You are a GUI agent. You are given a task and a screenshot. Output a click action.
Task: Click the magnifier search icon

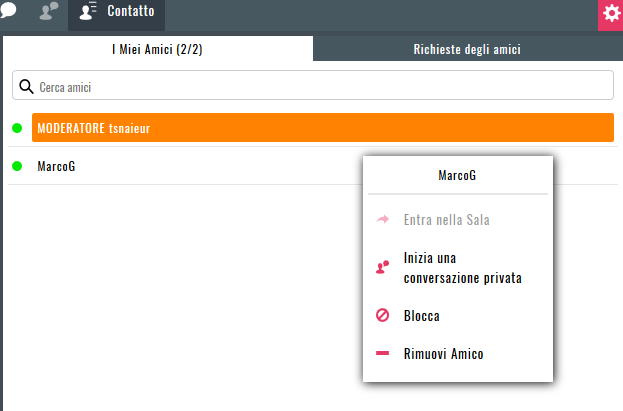point(26,86)
